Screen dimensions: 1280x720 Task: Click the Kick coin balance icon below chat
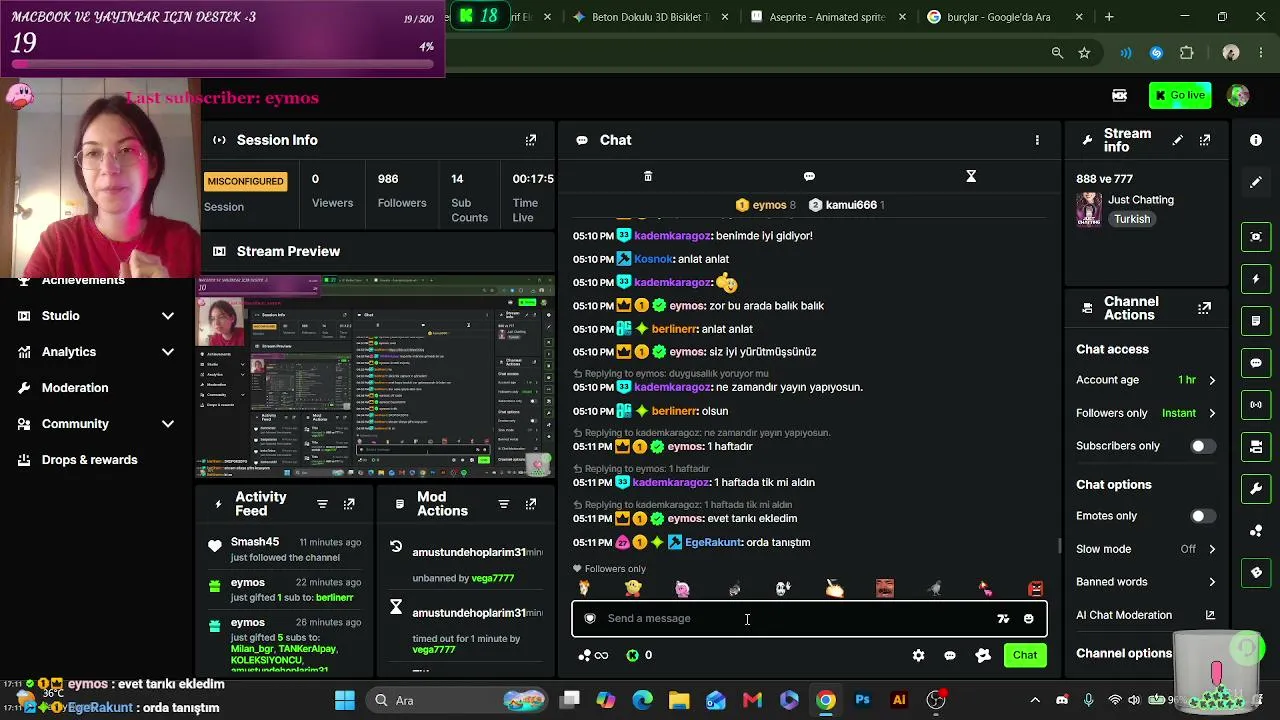pyautogui.click(x=632, y=656)
